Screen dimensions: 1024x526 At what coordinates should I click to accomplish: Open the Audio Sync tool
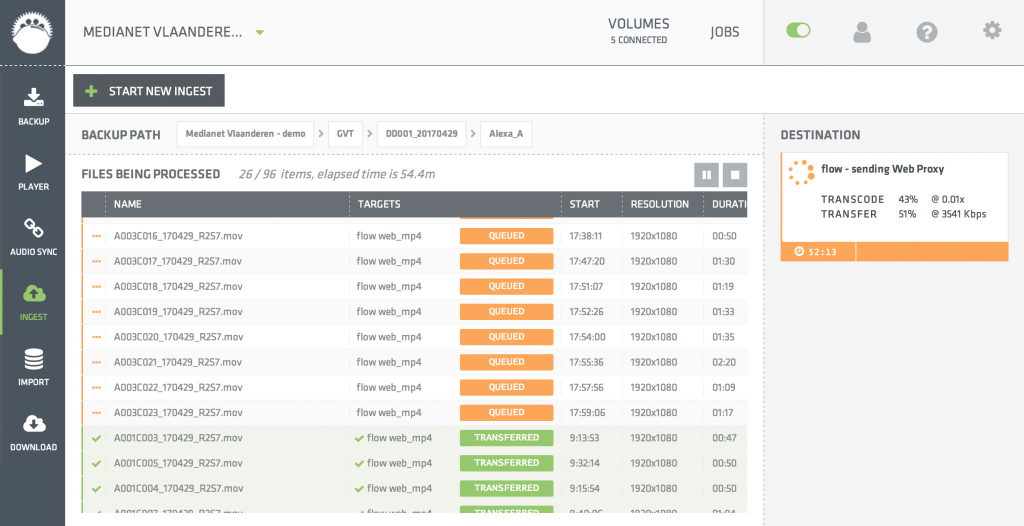(x=33, y=236)
